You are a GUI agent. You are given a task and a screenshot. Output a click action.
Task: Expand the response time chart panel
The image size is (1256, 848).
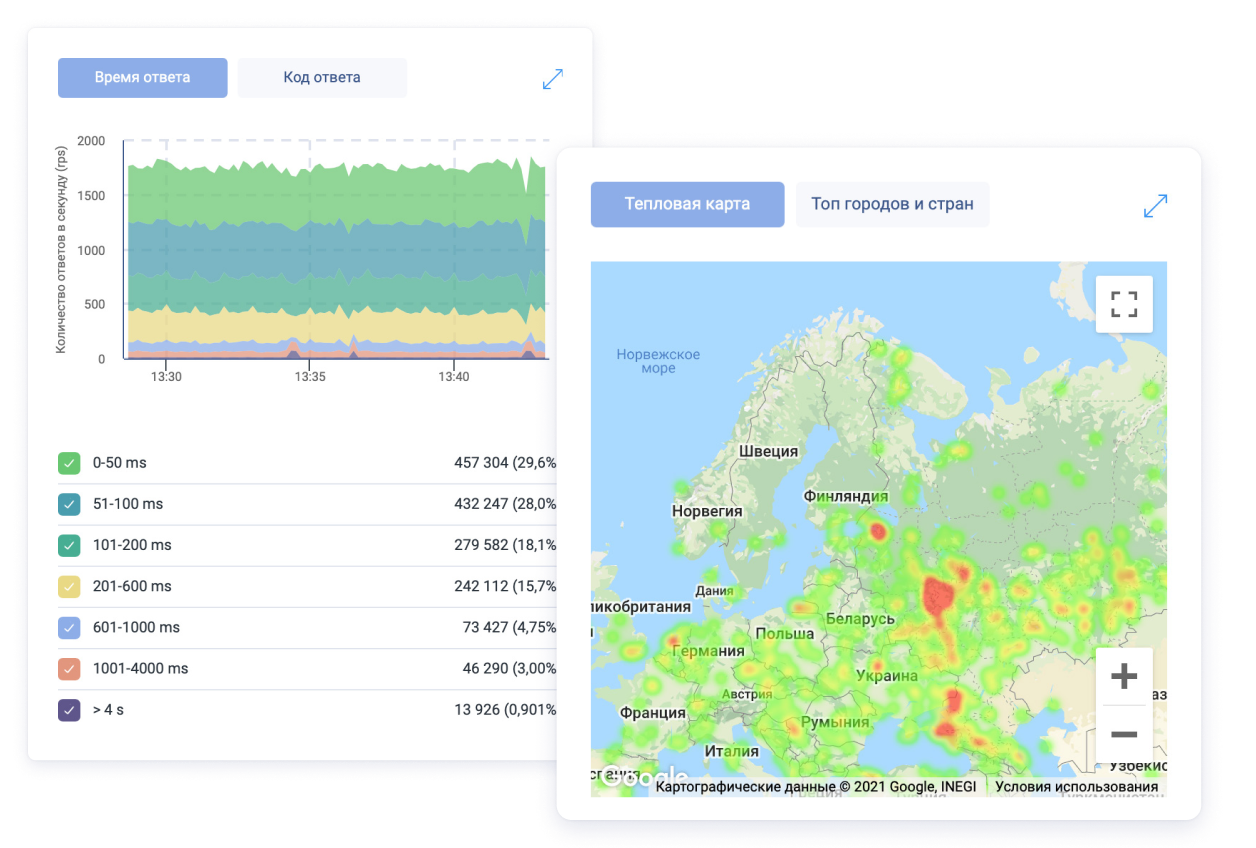(553, 79)
